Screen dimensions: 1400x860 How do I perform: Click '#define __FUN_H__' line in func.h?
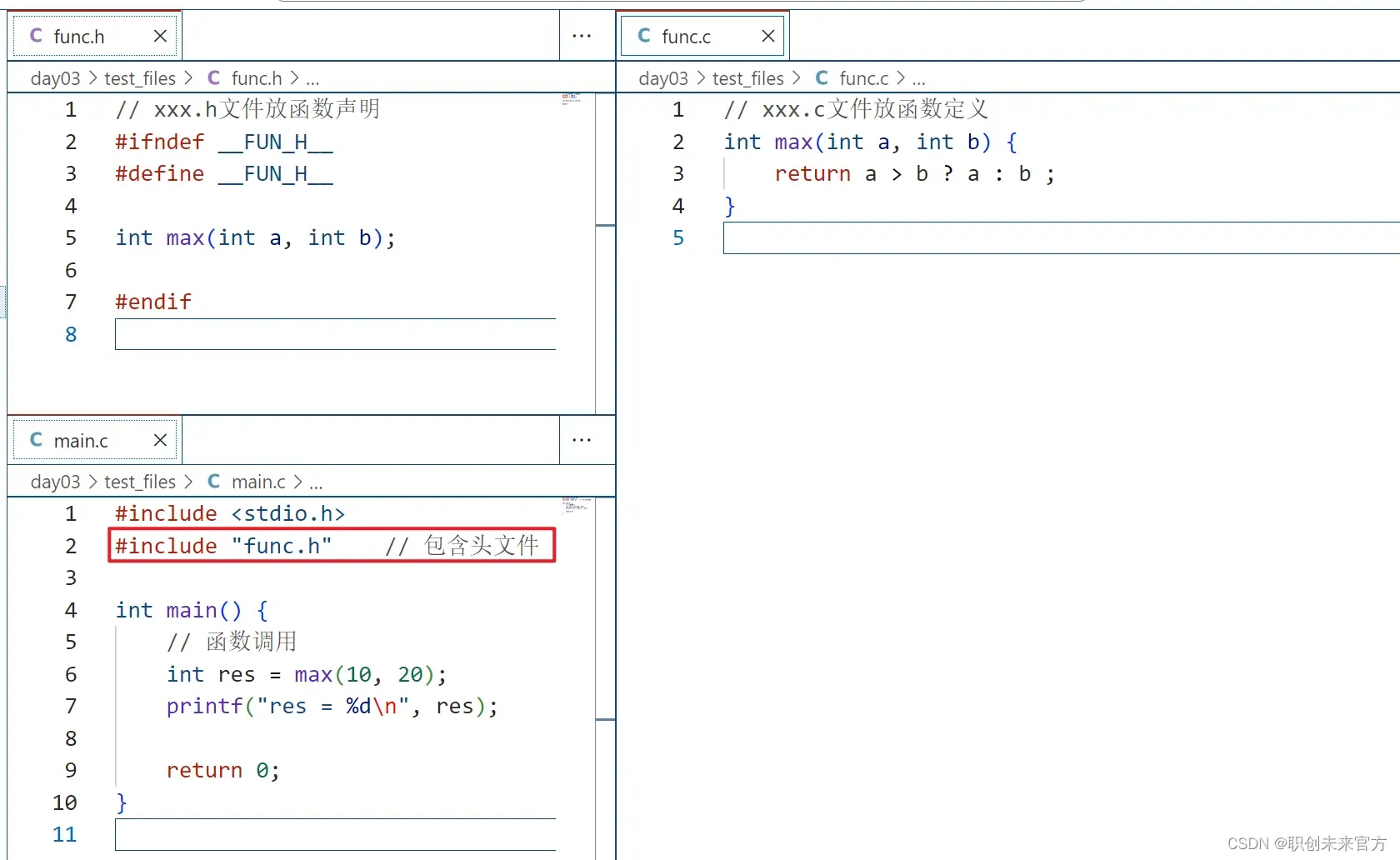[x=224, y=173]
